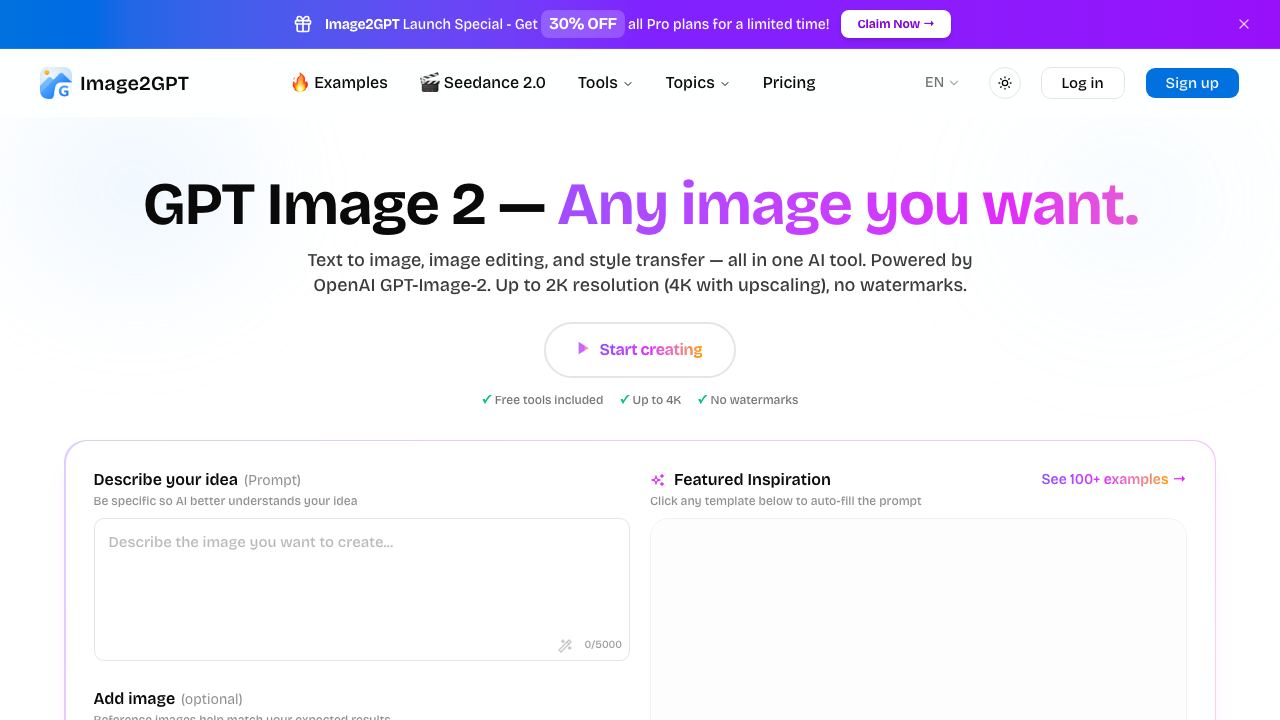Open the EN language selector
1280x720 pixels.
click(941, 83)
